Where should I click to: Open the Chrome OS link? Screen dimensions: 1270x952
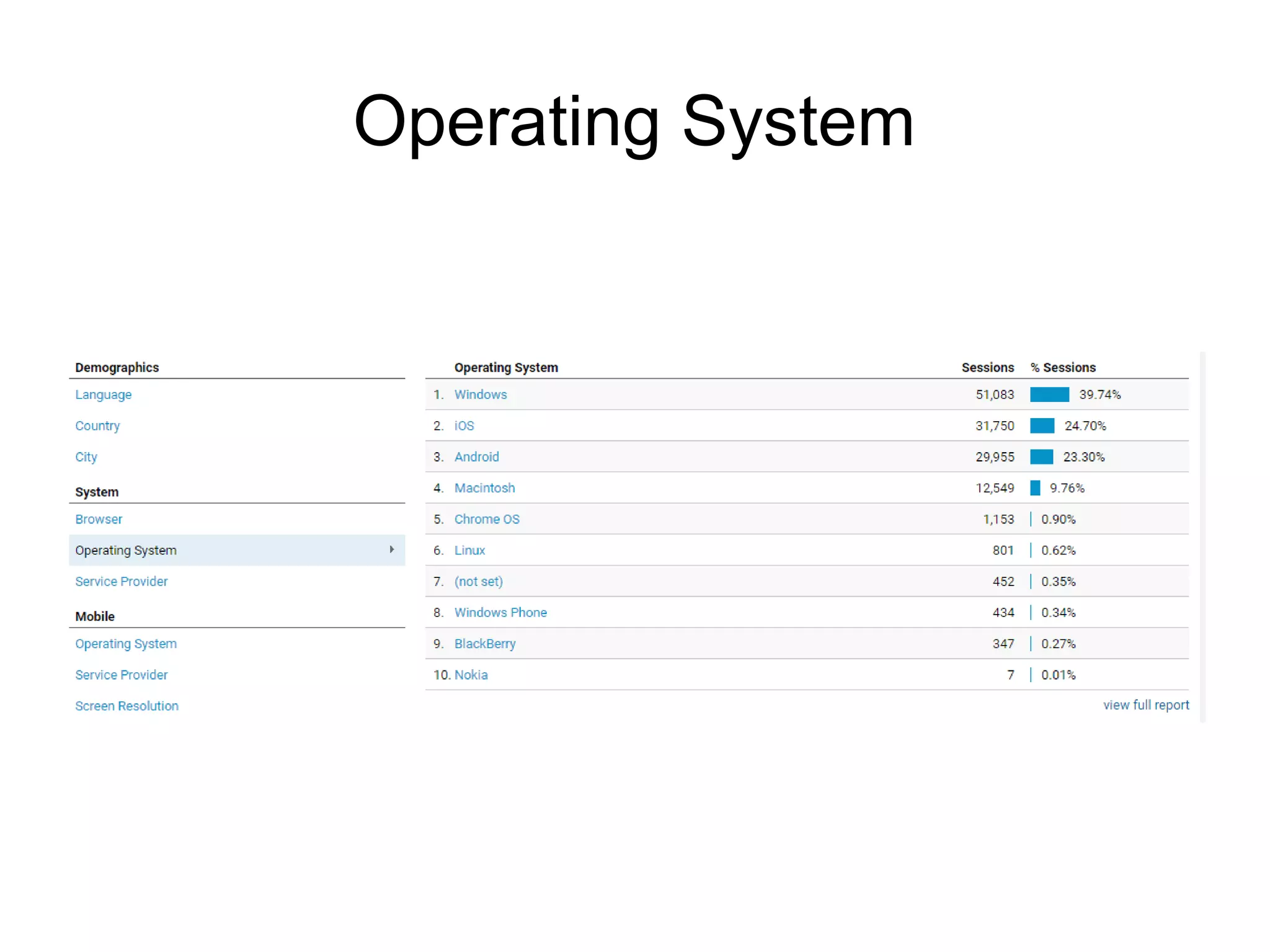tap(487, 519)
